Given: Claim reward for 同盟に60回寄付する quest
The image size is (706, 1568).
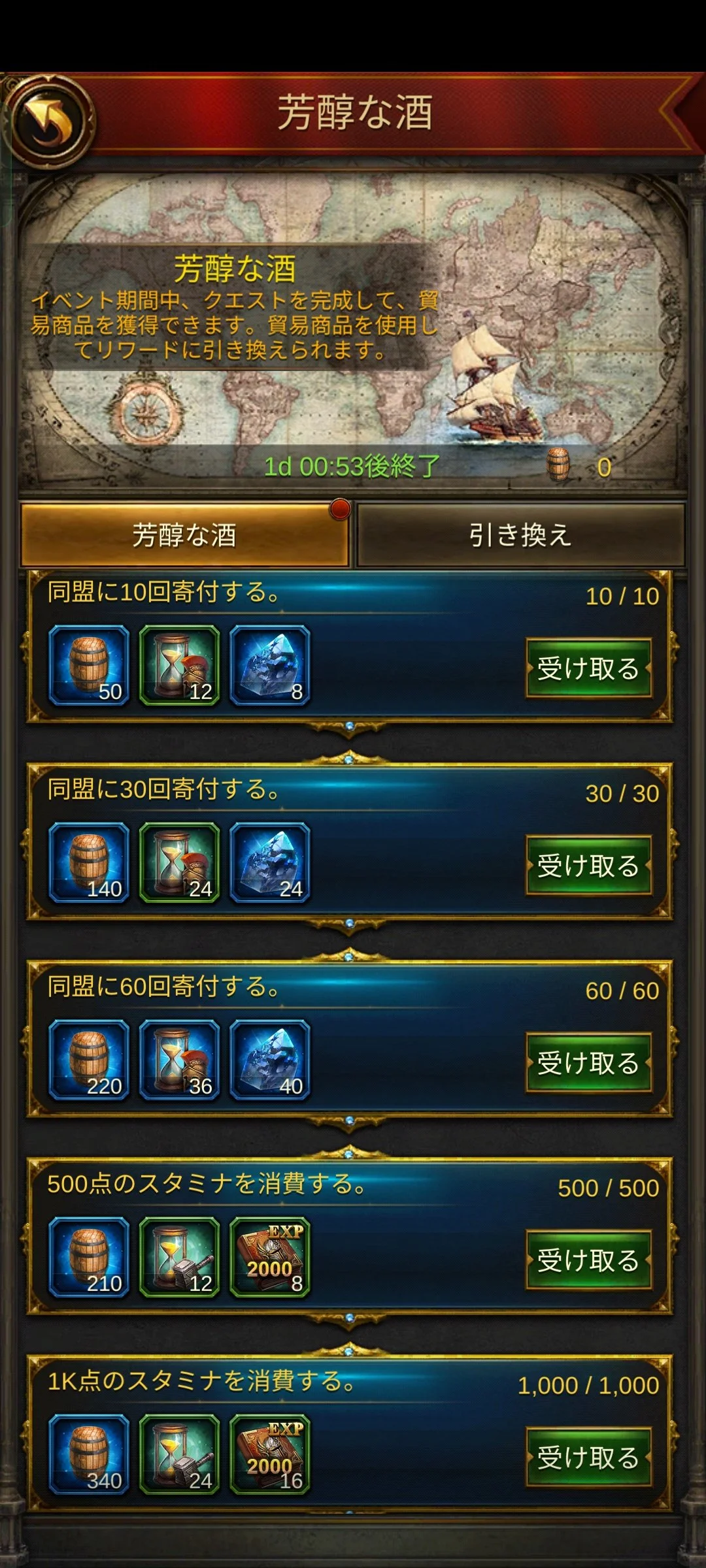Looking at the screenshot, I should tap(589, 1063).
